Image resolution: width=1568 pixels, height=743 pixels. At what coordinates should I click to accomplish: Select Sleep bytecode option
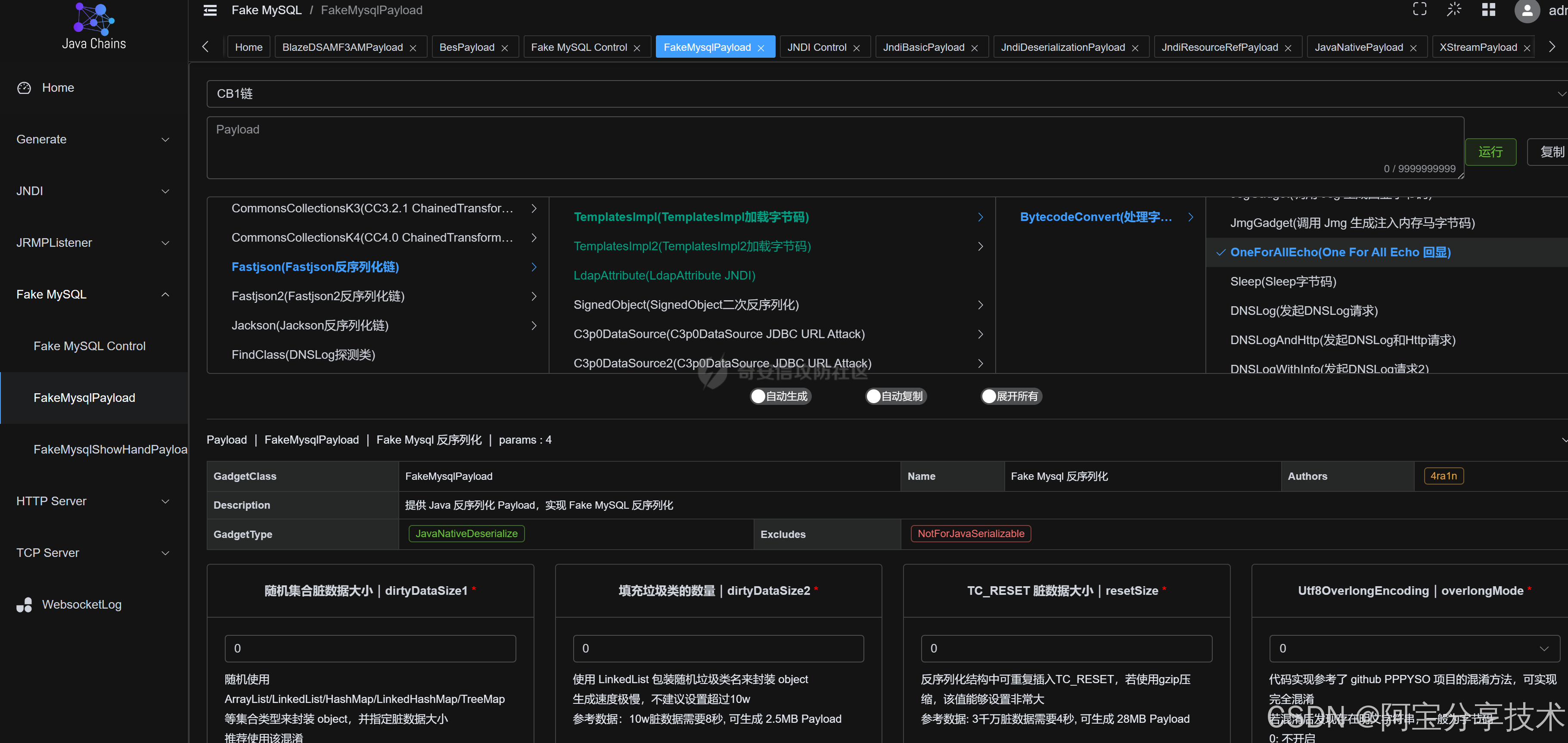[1387, 282]
